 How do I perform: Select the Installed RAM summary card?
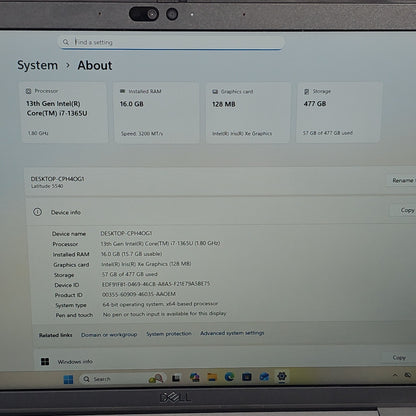point(157,113)
